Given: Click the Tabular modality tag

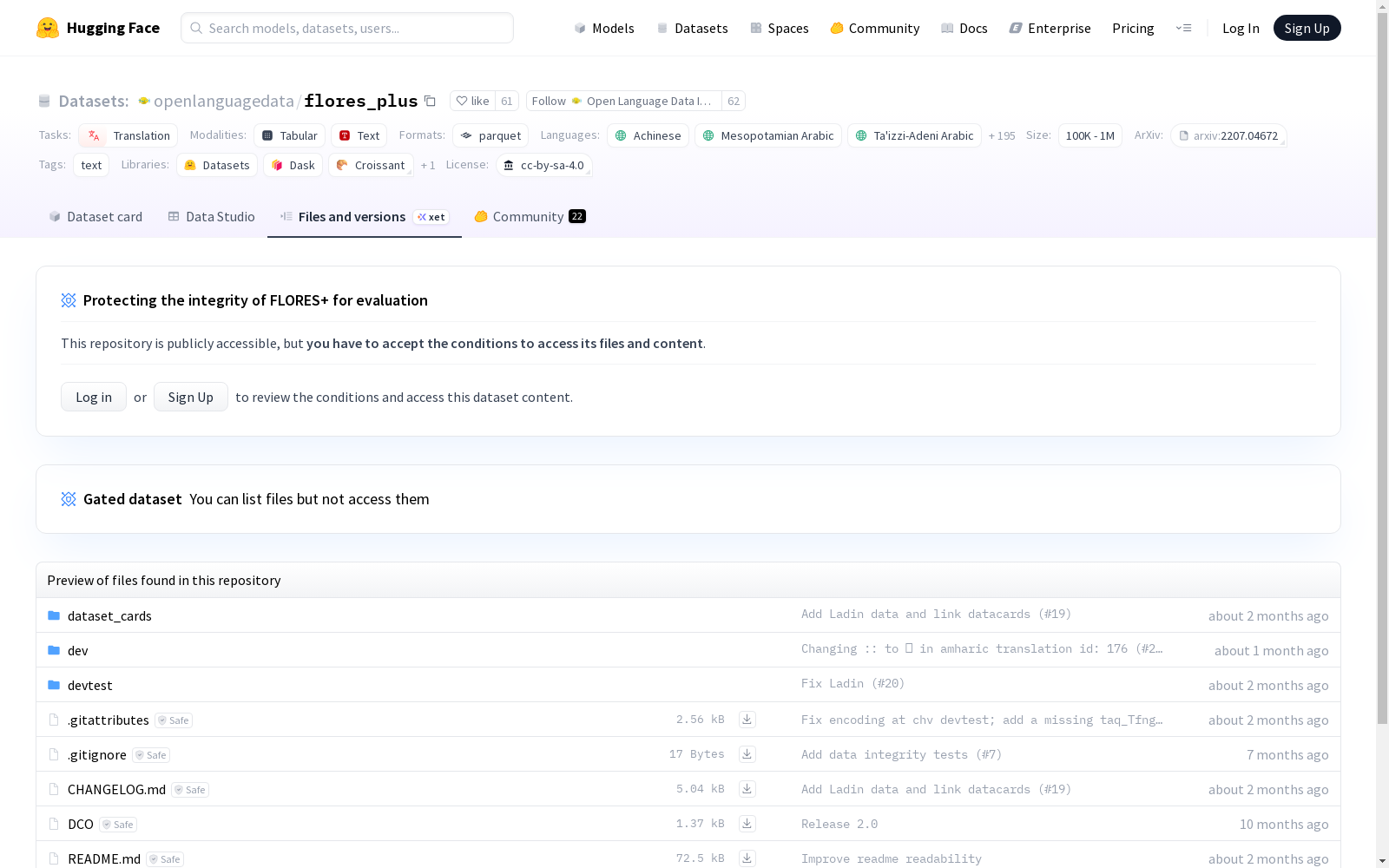Looking at the screenshot, I should coord(289,135).
